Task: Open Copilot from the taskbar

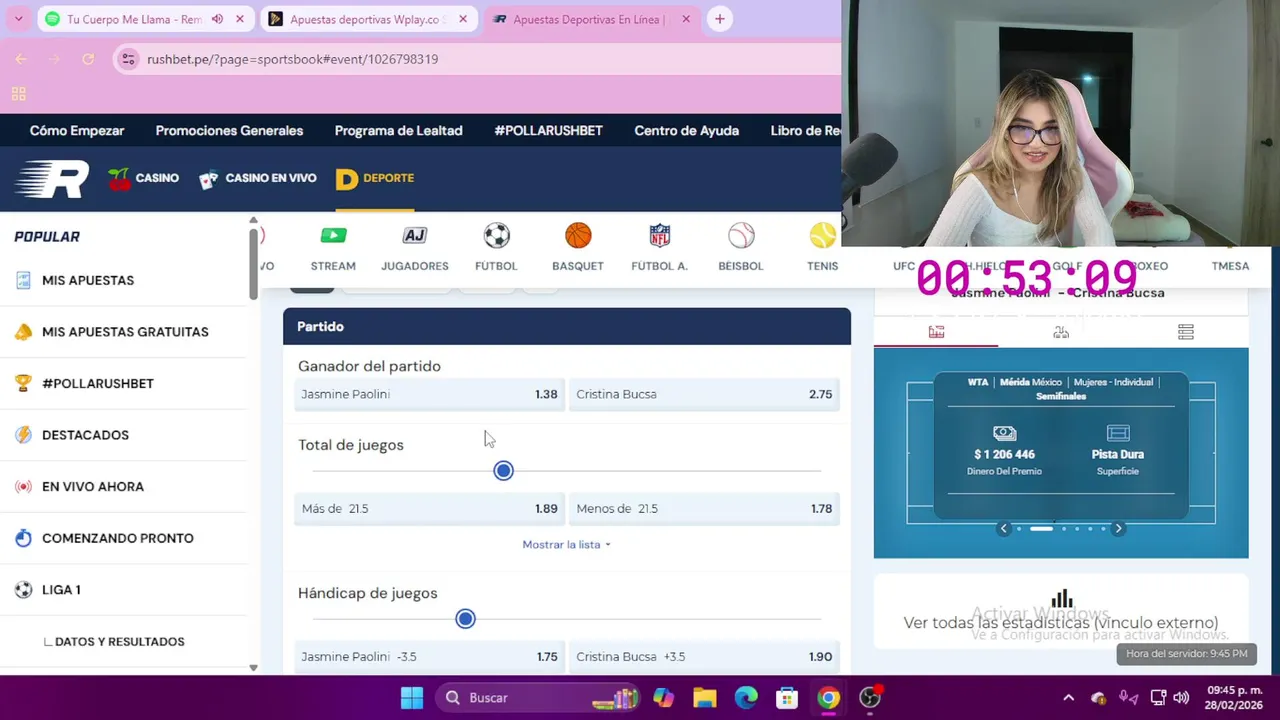Action: coord(664,698)
